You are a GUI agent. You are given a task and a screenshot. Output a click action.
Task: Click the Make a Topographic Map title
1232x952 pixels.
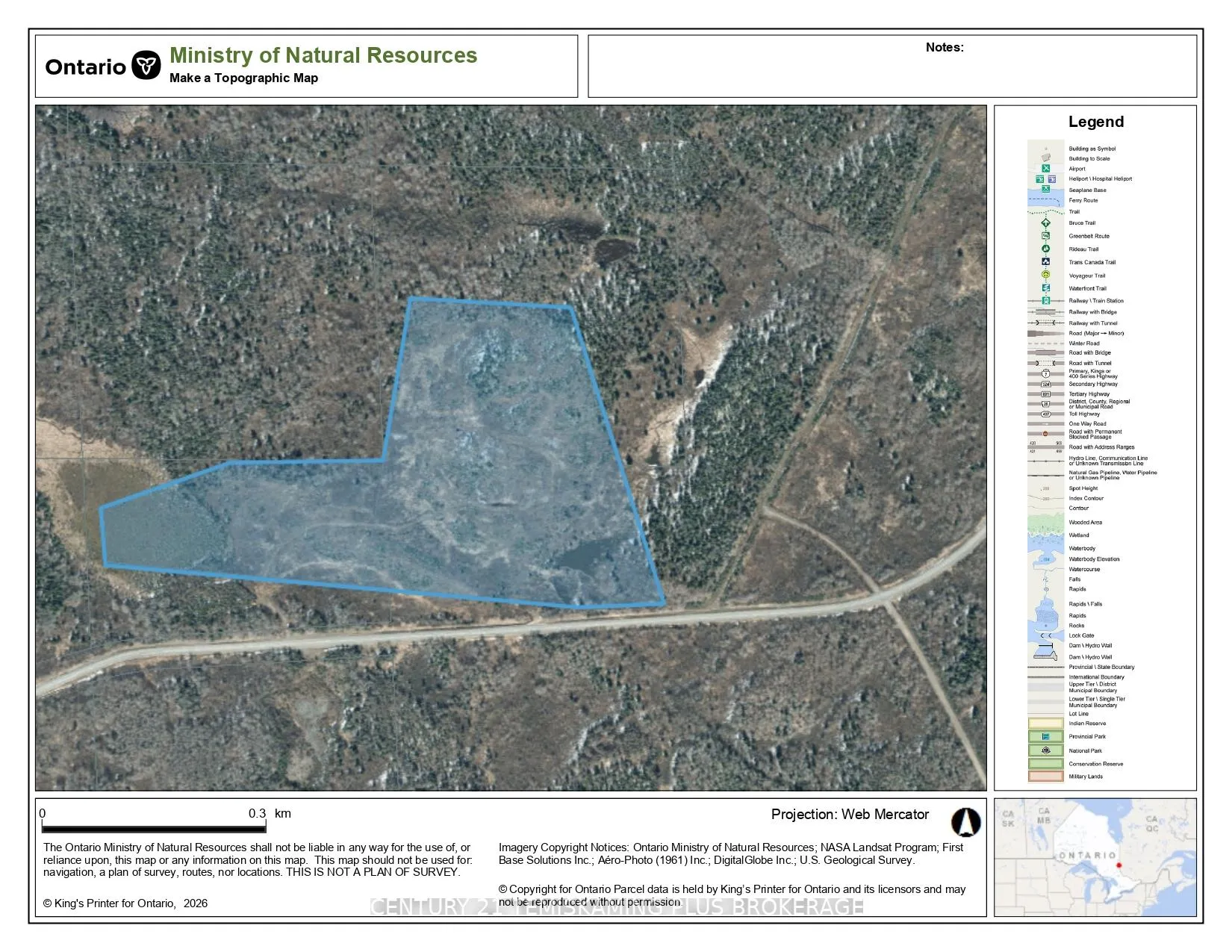tap(243, 78)
